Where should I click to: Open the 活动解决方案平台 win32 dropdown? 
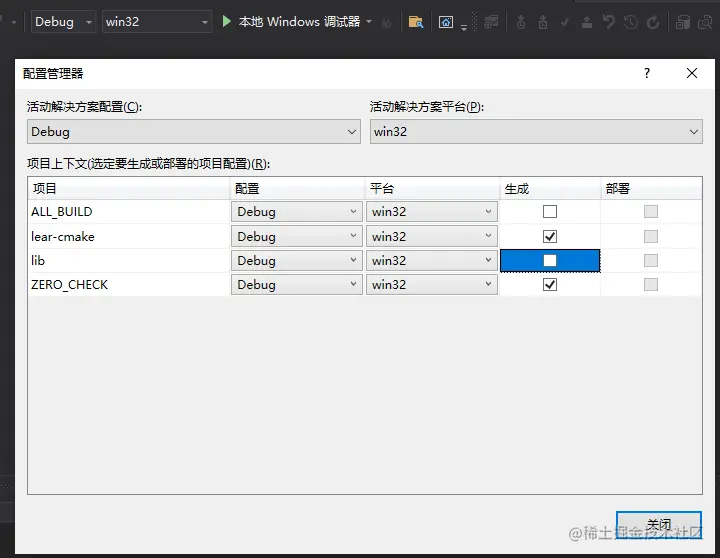536,132
